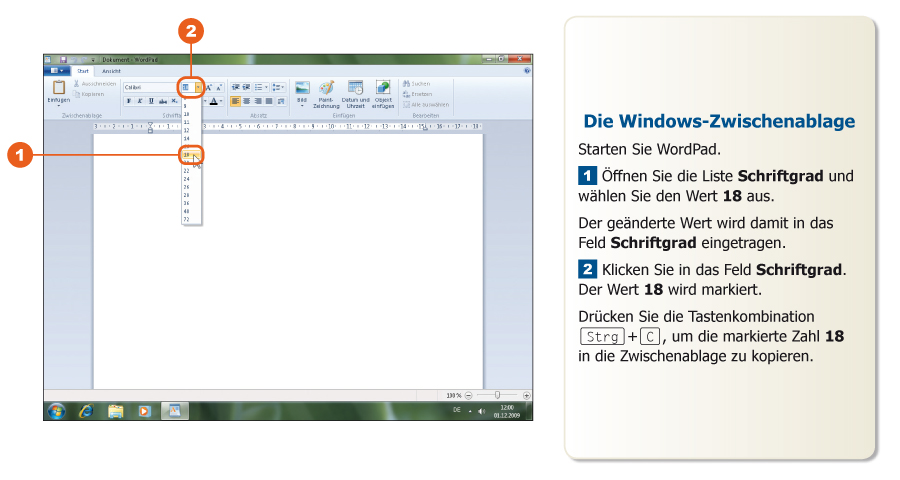The height and width of the screenshot is (480, 900).
Task: Click the Objekt einfügen icon
Action: (383, 89)
